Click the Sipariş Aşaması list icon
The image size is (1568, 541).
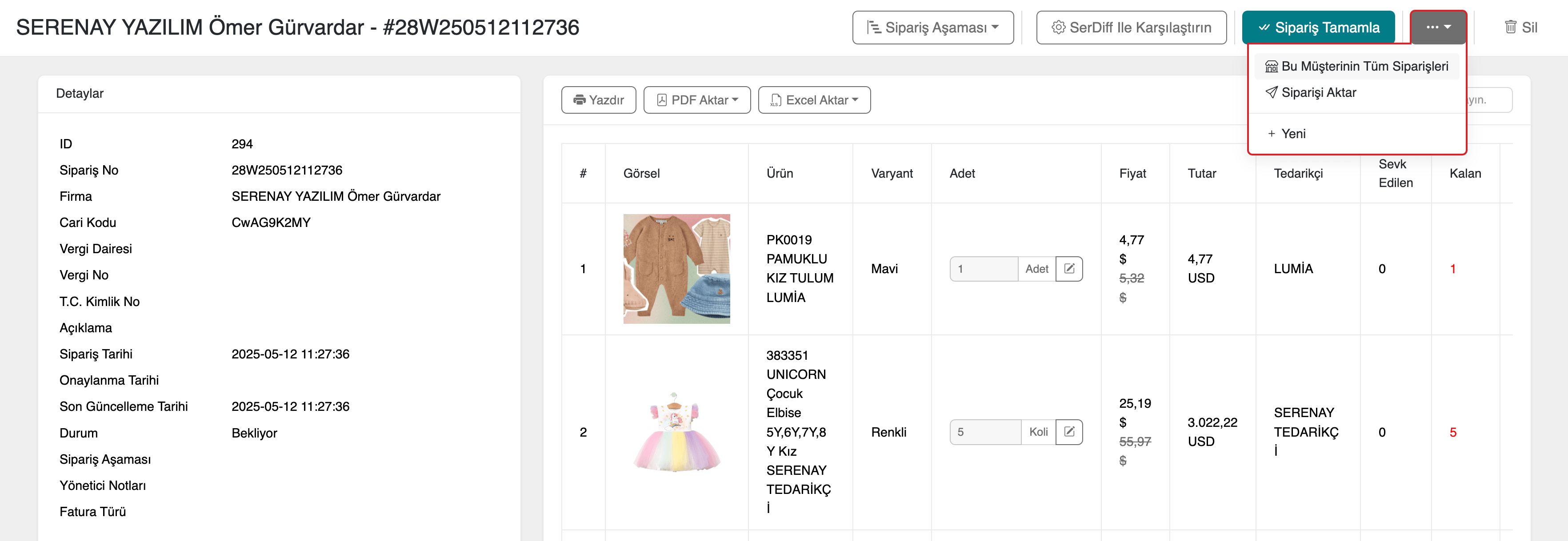click(873, 28)
